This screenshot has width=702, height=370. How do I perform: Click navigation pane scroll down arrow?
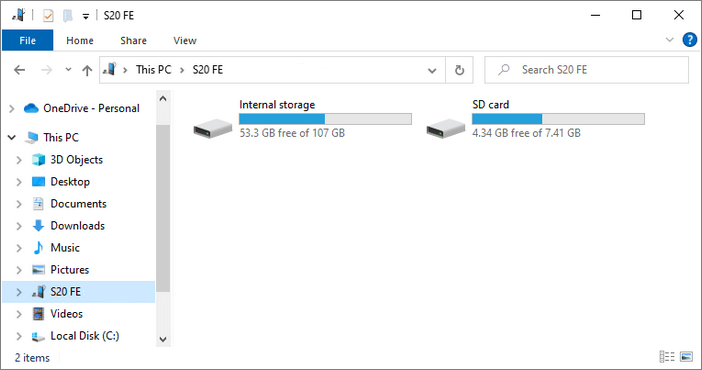(x=163, y=340)
